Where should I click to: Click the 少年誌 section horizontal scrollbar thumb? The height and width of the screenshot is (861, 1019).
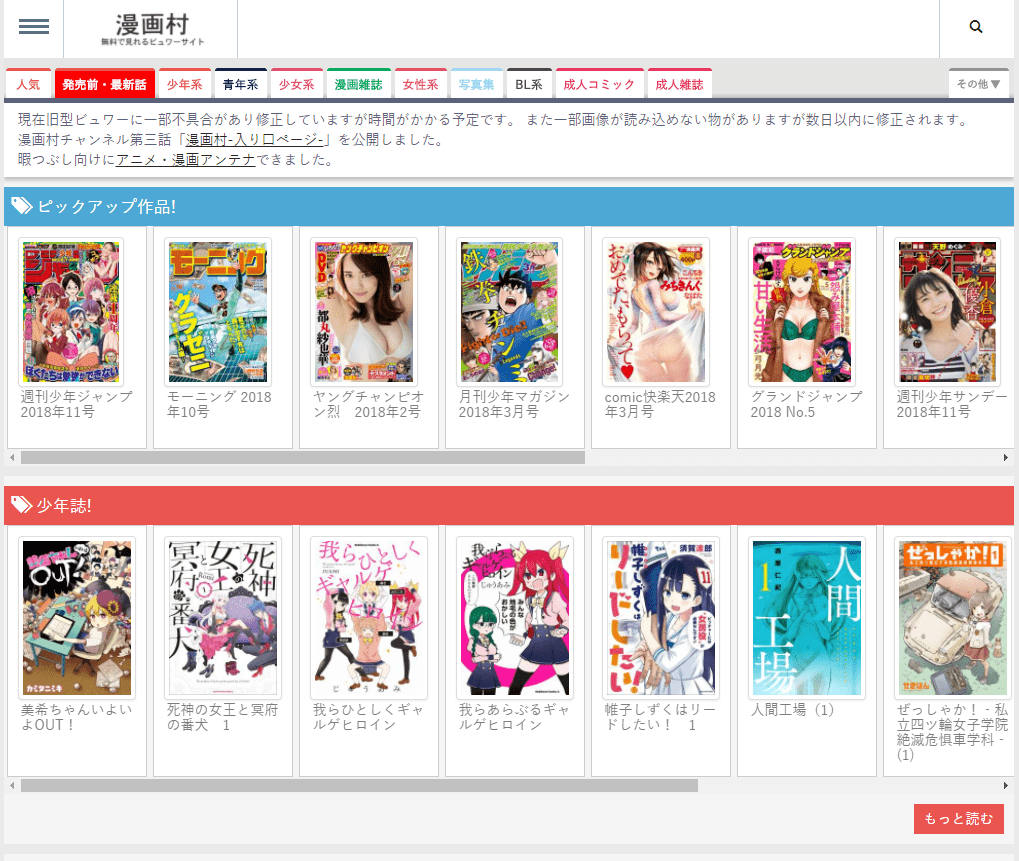[x=359, y=786]
